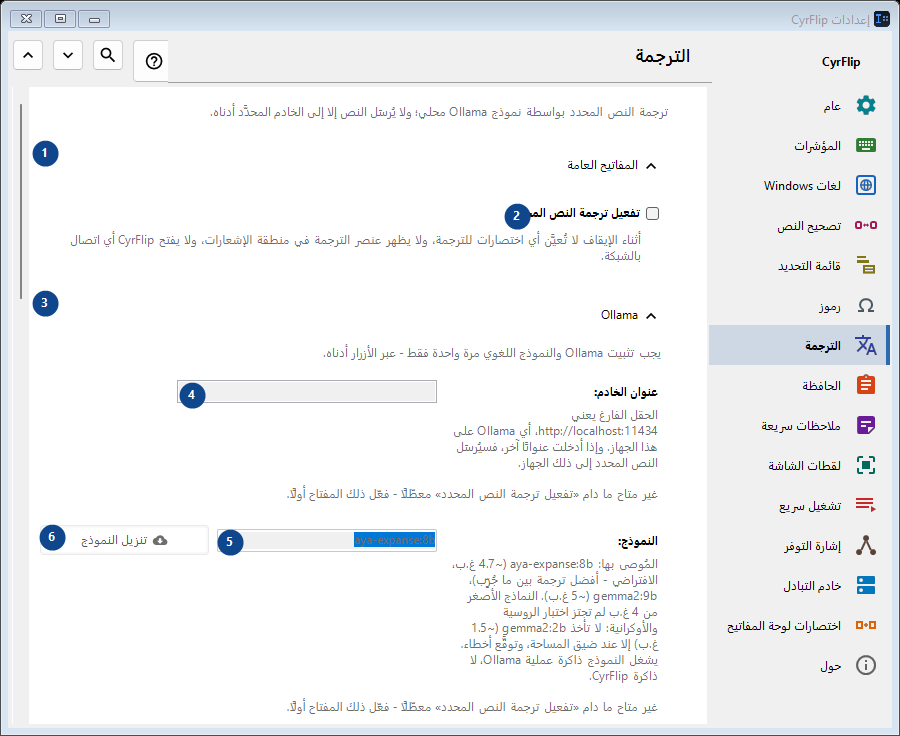Open the لغات Windows settings page
The image size is (900, 736).
(800, 185)
